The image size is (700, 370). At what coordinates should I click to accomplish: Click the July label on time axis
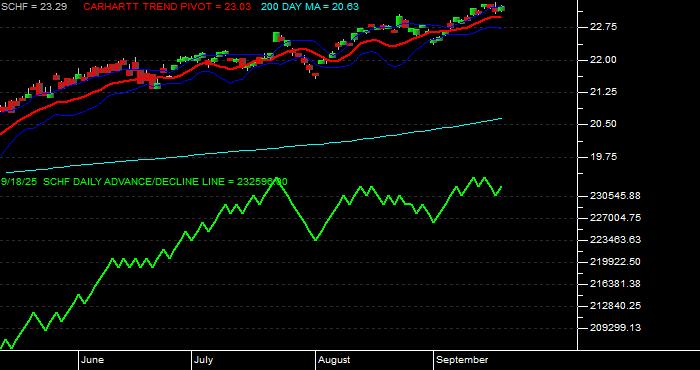point(204,360)
